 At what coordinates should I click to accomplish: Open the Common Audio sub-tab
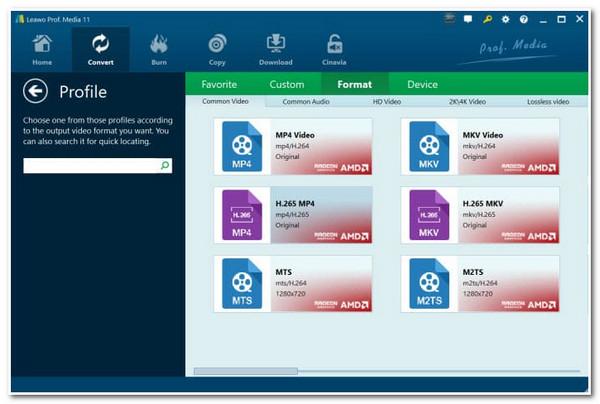pyautogui.click(x=306, y=102)
